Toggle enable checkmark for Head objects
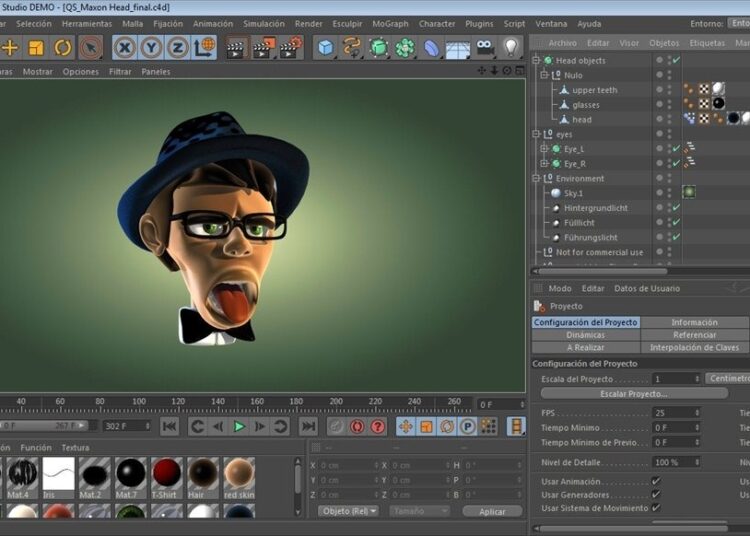This screenshot has height=536, width=750. point(676,60)
